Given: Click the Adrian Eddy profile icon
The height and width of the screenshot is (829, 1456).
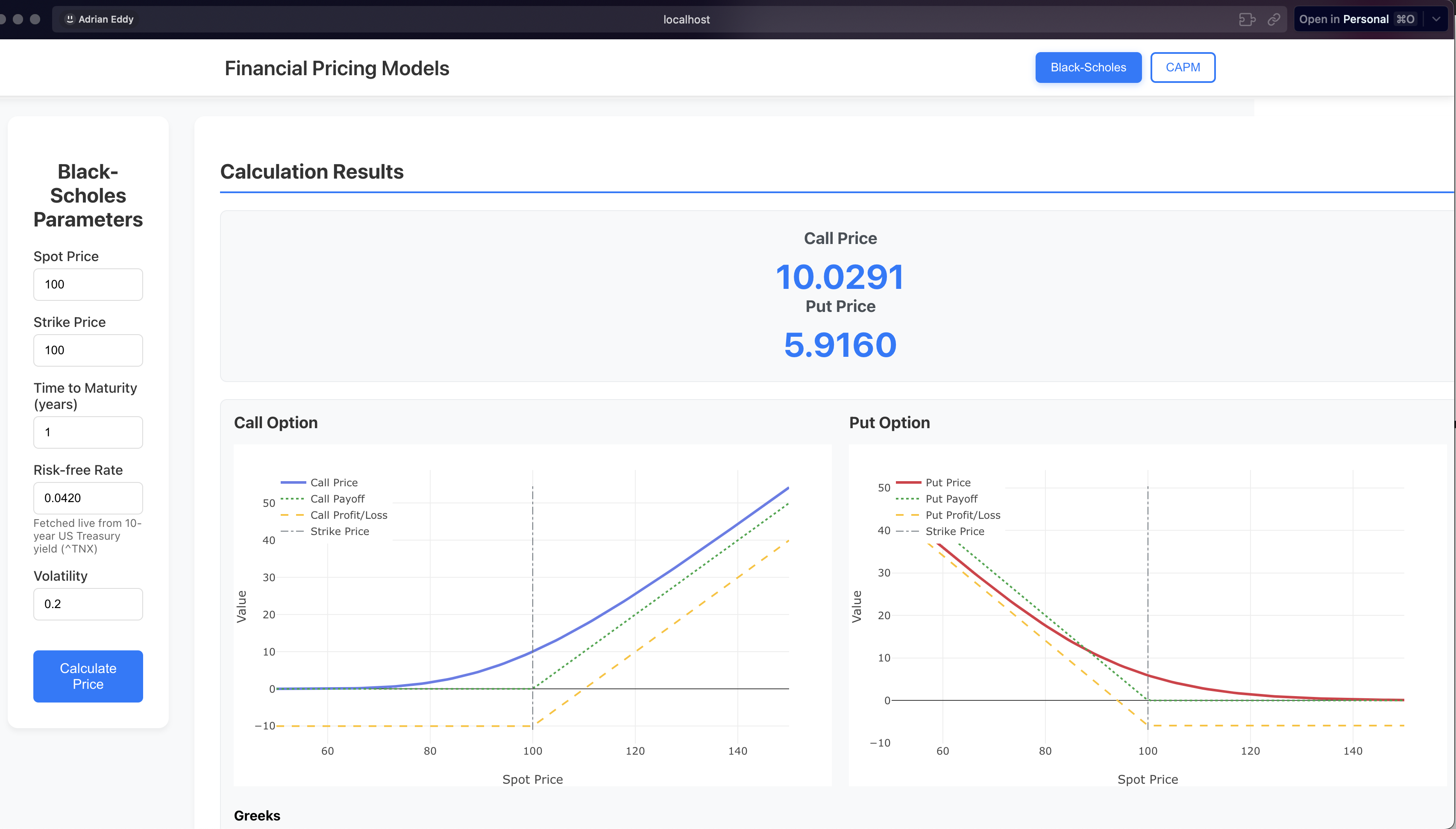Looking at the screenshot, I should pos(70,19).
